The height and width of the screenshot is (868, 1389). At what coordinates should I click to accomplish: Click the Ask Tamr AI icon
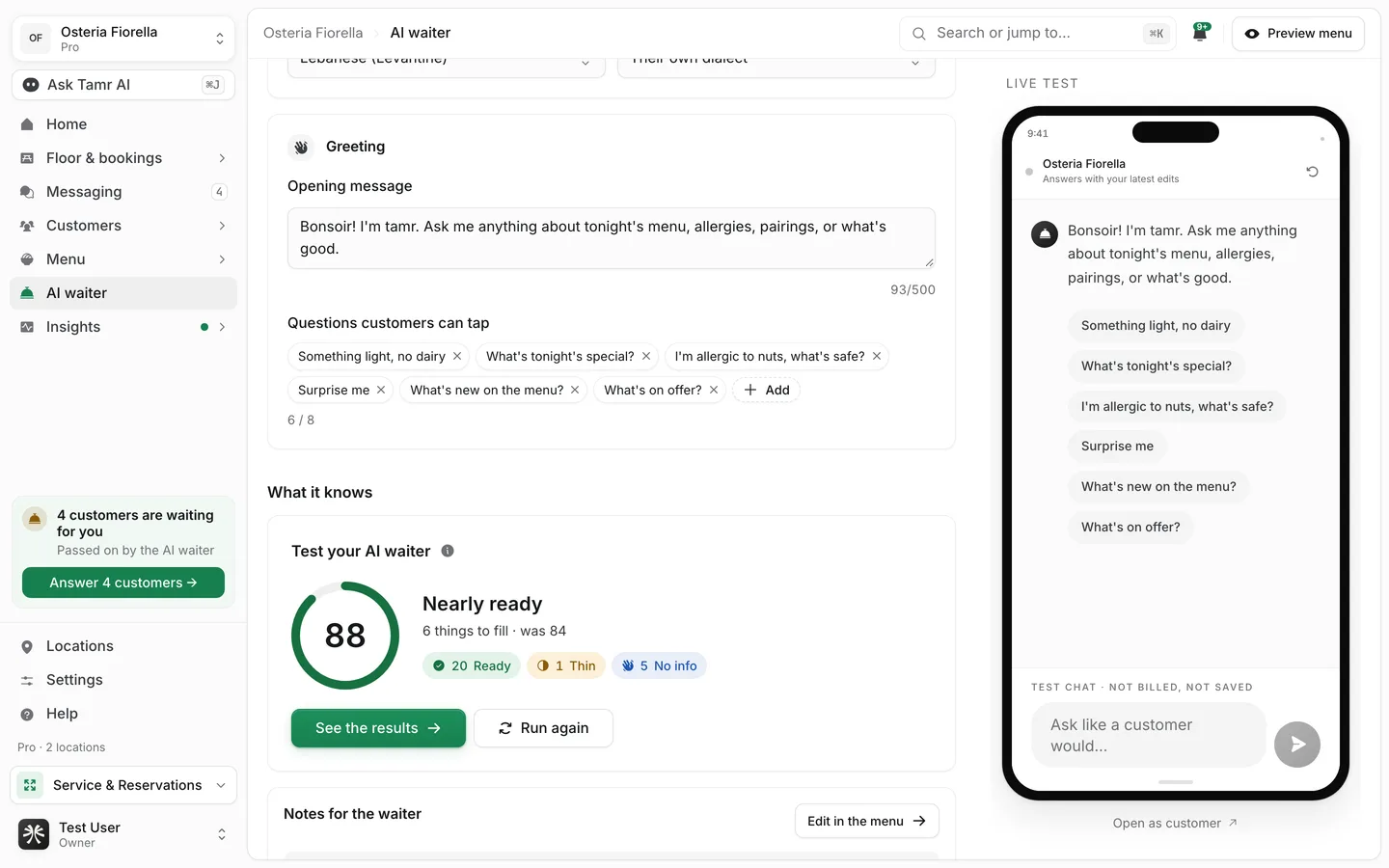pyautogui.click(x=31, y=85)
